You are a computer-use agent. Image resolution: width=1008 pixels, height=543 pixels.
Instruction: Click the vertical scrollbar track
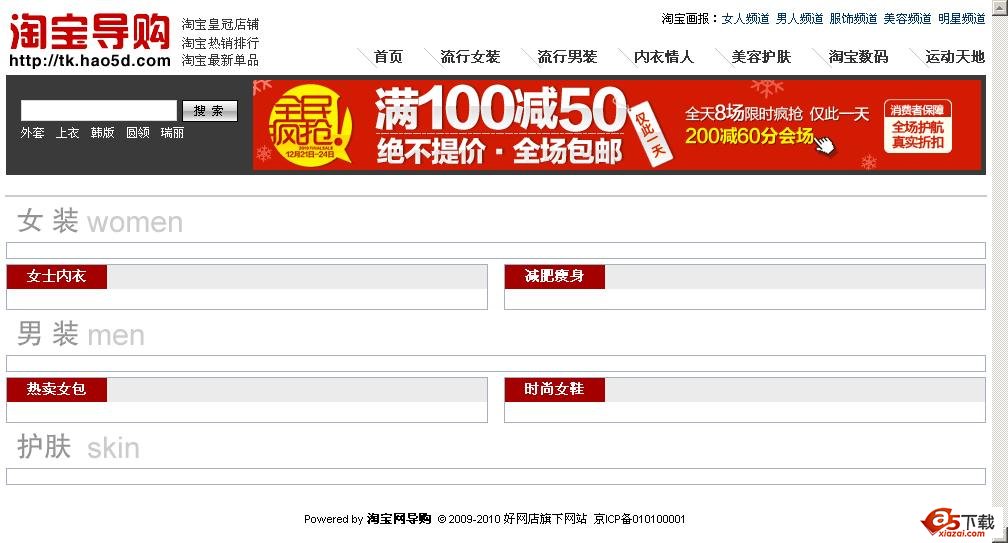click(x=1000, y=270)
